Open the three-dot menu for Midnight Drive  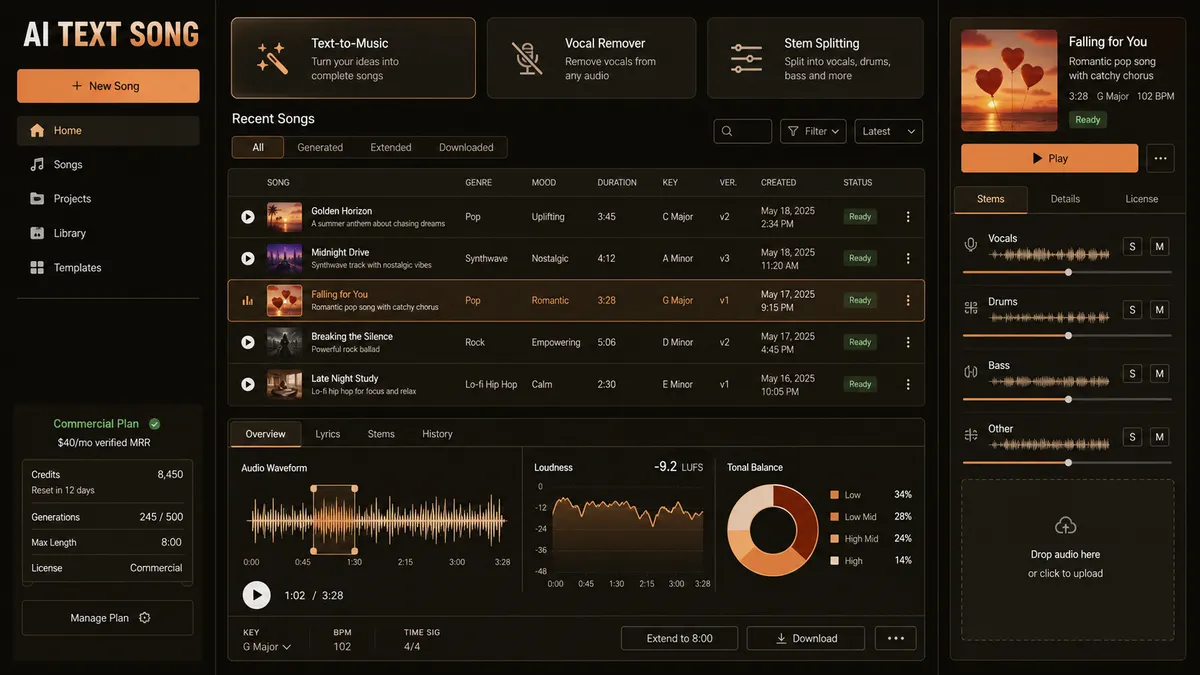coord(908,259)
